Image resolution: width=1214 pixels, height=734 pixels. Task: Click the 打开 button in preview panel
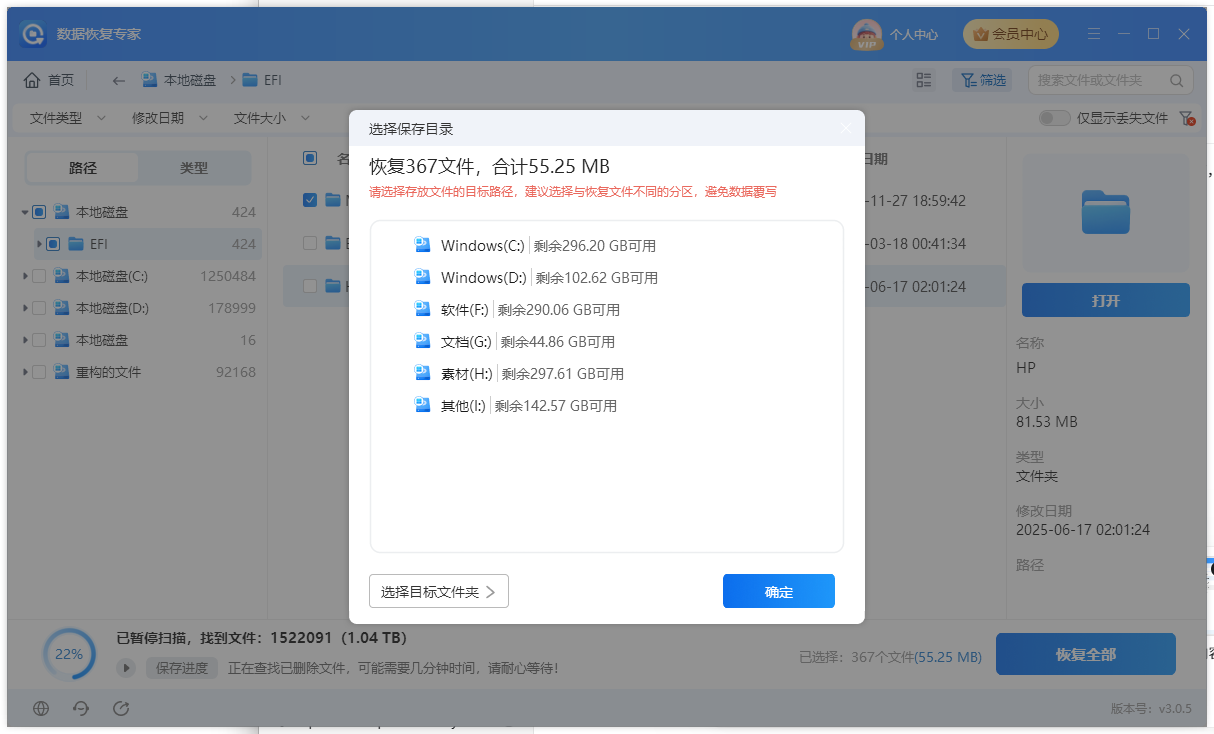coord(1106,300)
